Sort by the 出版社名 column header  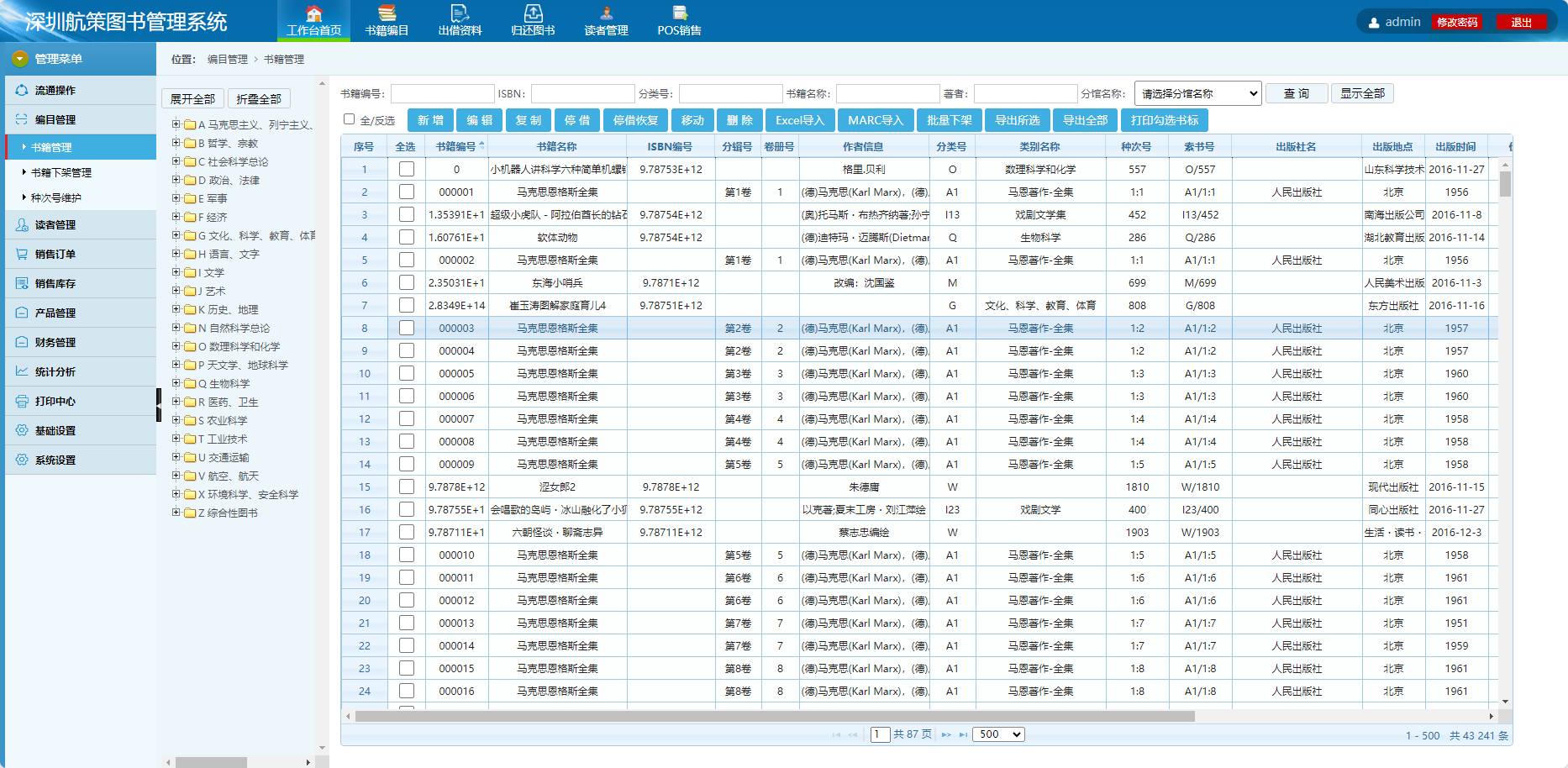[x=1296, y=146]
